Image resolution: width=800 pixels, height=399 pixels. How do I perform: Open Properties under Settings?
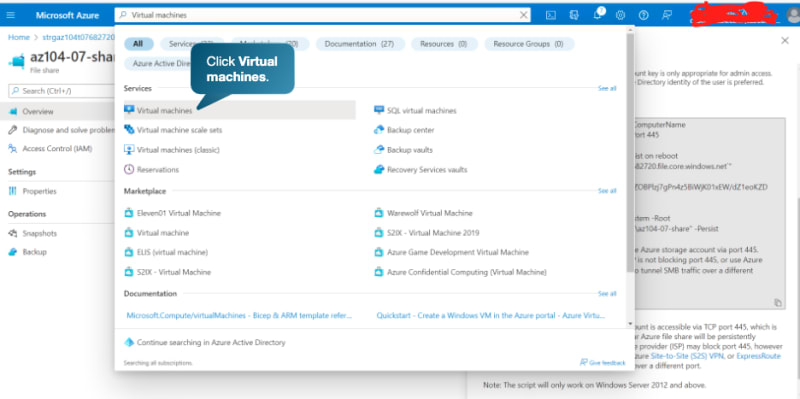coord(39,191)
